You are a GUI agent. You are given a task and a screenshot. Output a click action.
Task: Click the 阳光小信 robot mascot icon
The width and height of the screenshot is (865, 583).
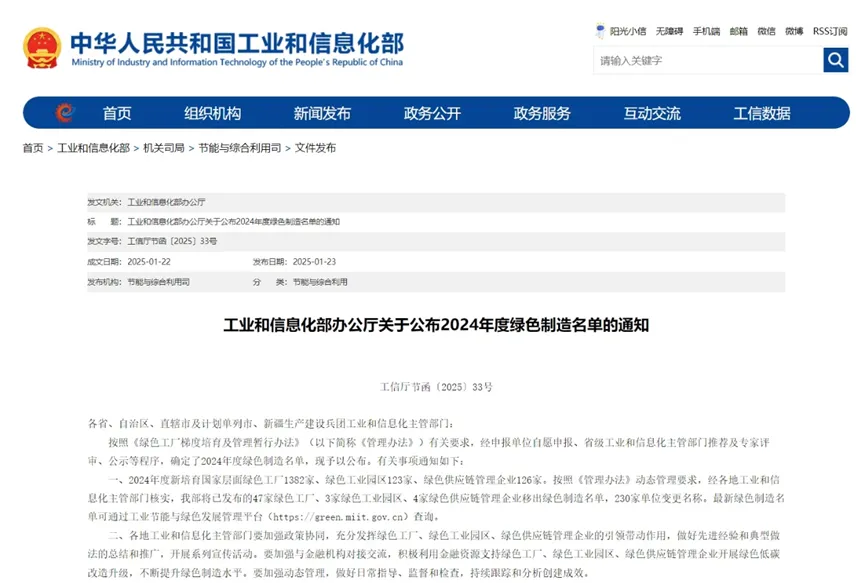601,31
